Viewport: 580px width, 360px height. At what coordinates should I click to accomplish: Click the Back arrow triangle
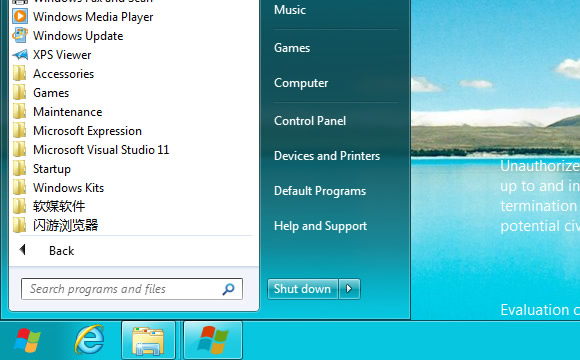23,250
